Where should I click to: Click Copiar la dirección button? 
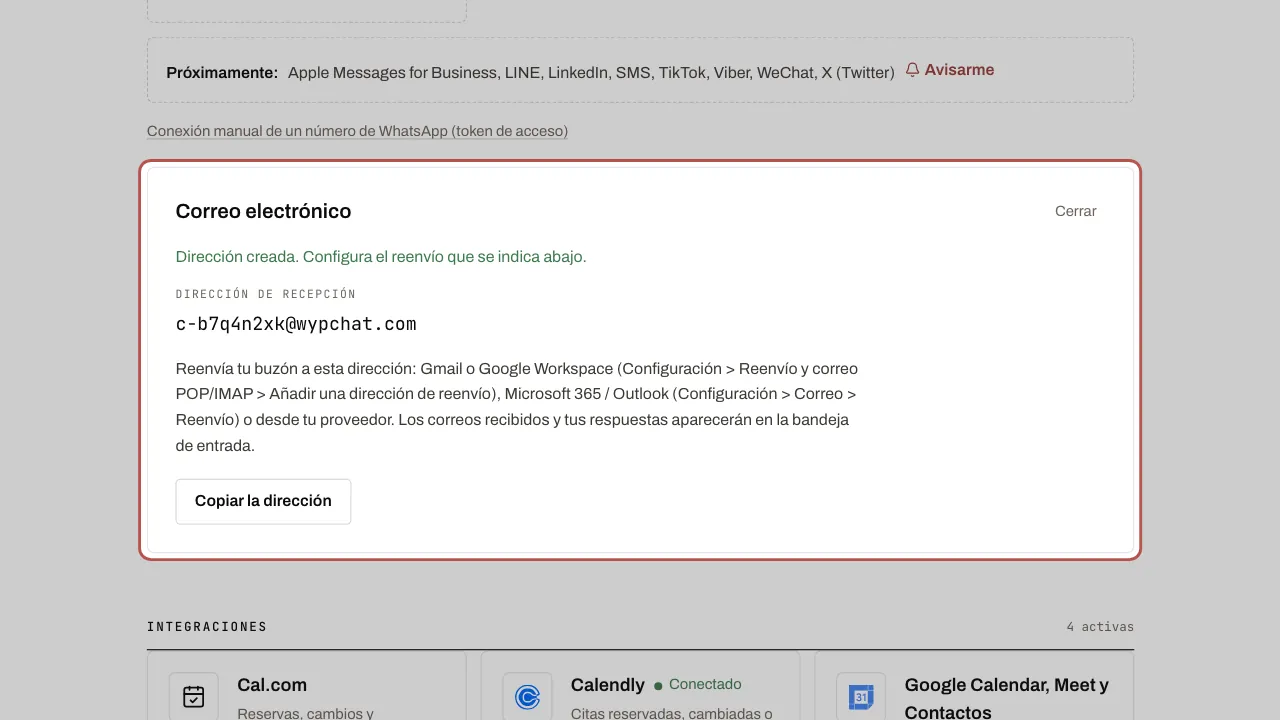coord(263,501)
